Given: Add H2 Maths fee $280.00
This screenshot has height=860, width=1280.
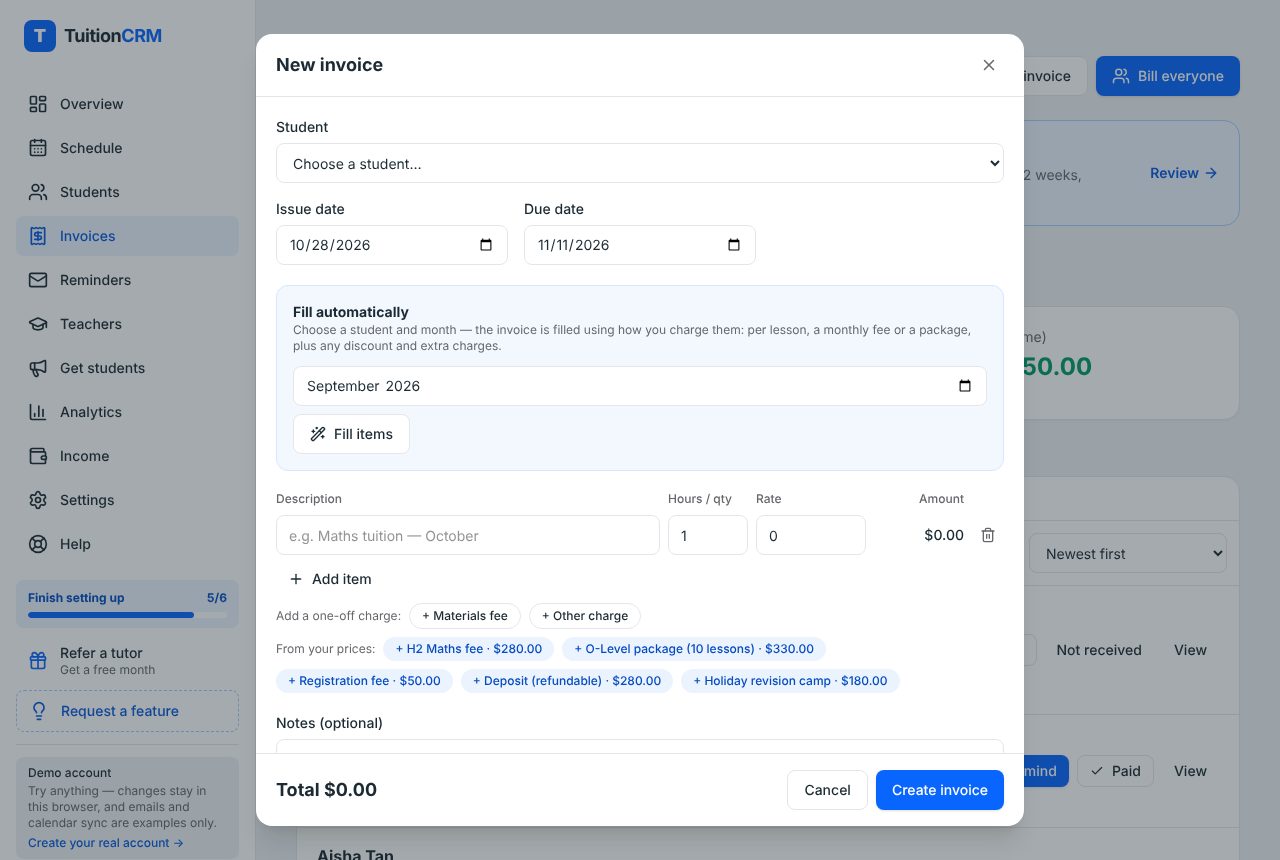Looking at the screenshot, I should (468, 649).
